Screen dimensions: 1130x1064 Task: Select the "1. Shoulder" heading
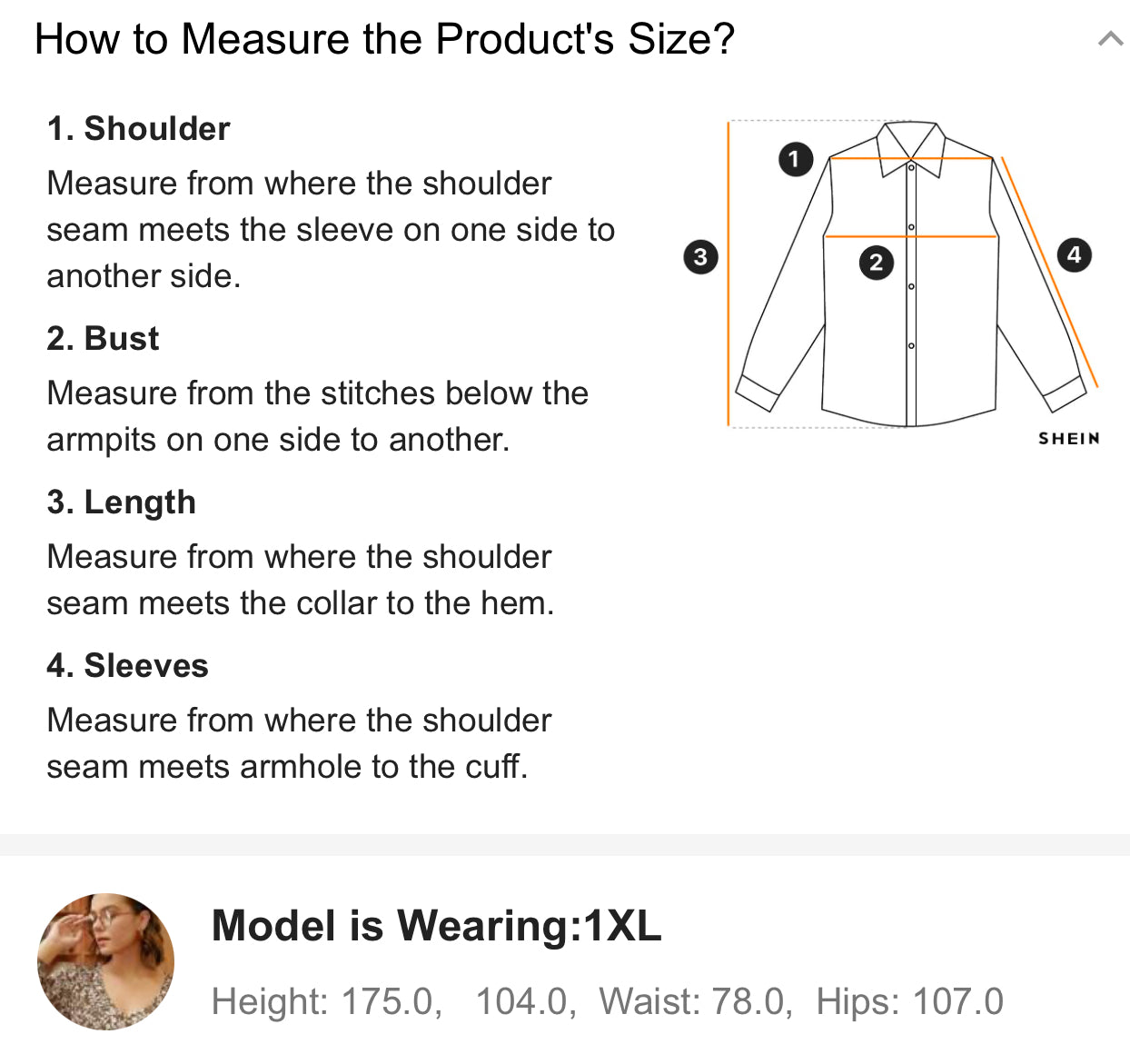coord(138,129)
